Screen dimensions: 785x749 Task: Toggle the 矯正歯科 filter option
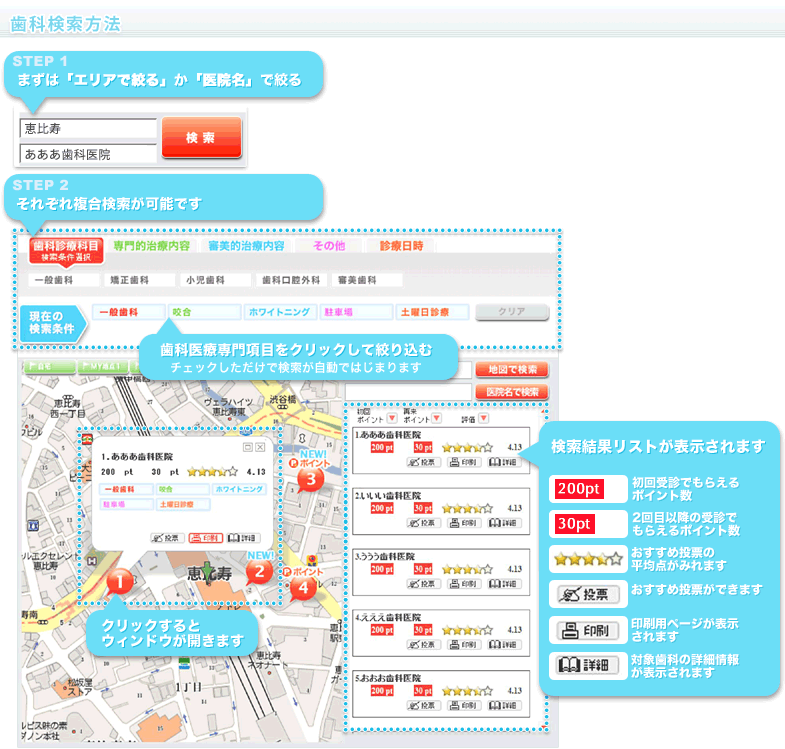[140, 280]
